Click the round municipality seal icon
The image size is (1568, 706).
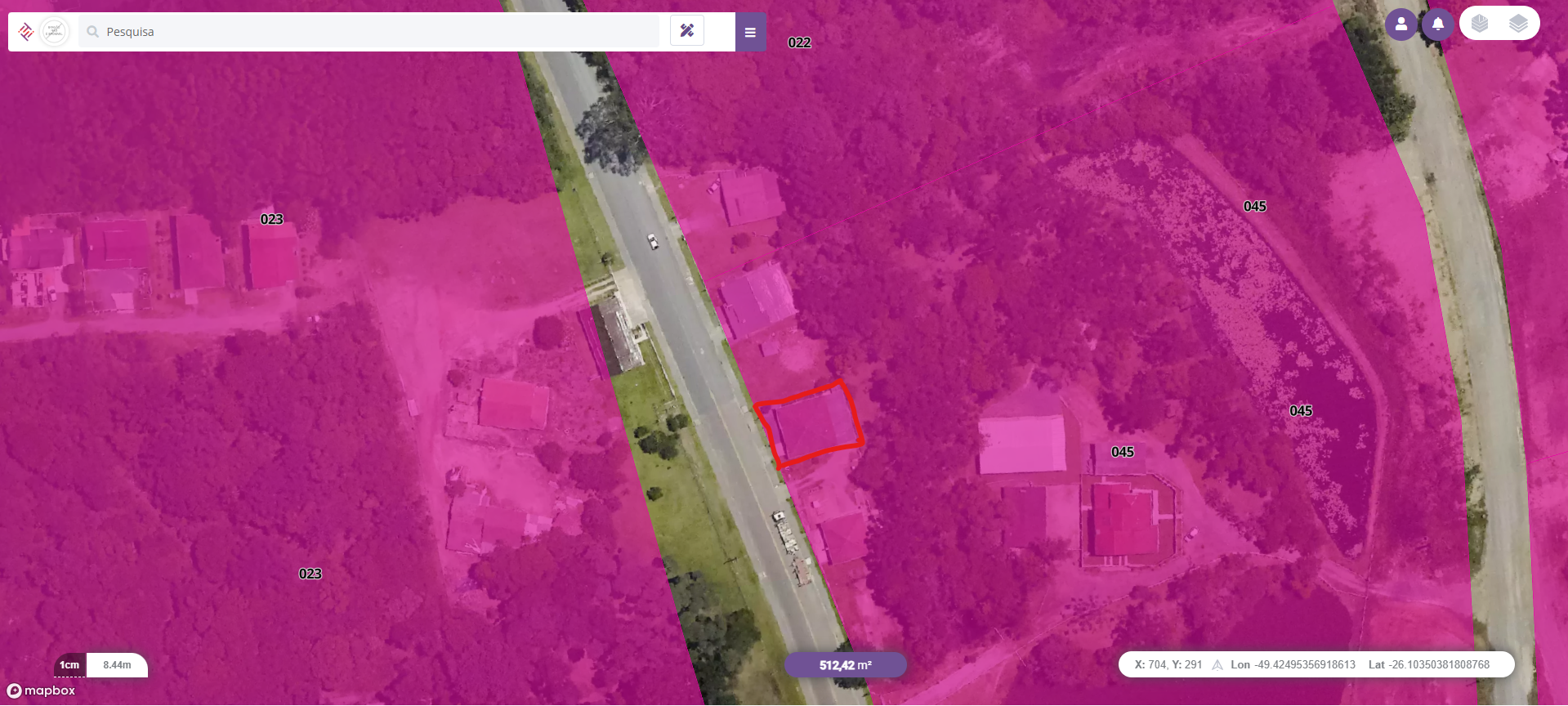(x=55, y=32)
